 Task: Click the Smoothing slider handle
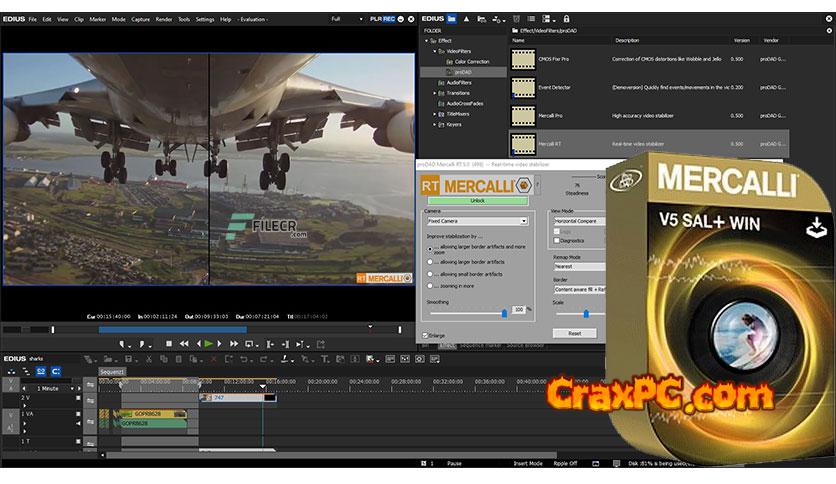click(x=504, y=312)
